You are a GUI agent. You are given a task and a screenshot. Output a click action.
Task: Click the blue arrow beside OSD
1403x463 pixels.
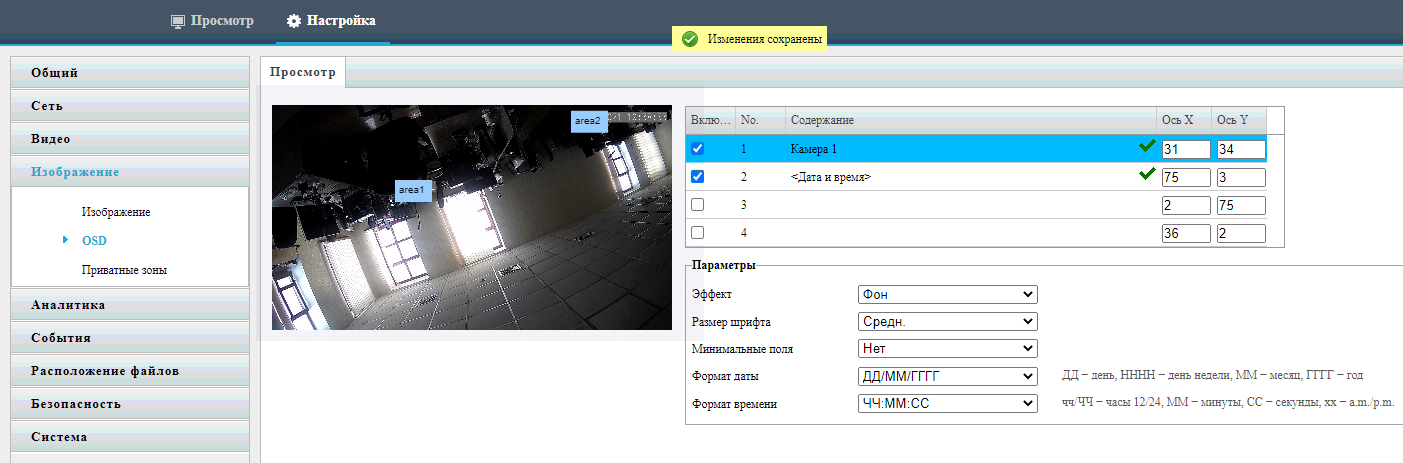click(x=65, y=240)
